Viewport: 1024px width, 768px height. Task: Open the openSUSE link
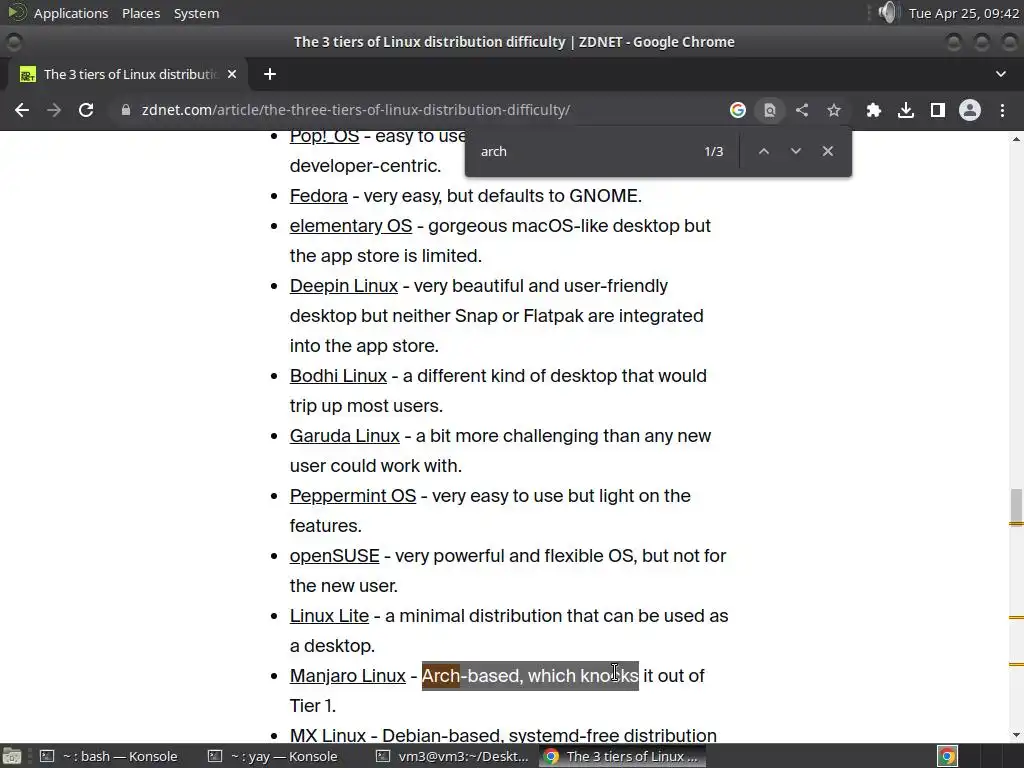point(334,556)
